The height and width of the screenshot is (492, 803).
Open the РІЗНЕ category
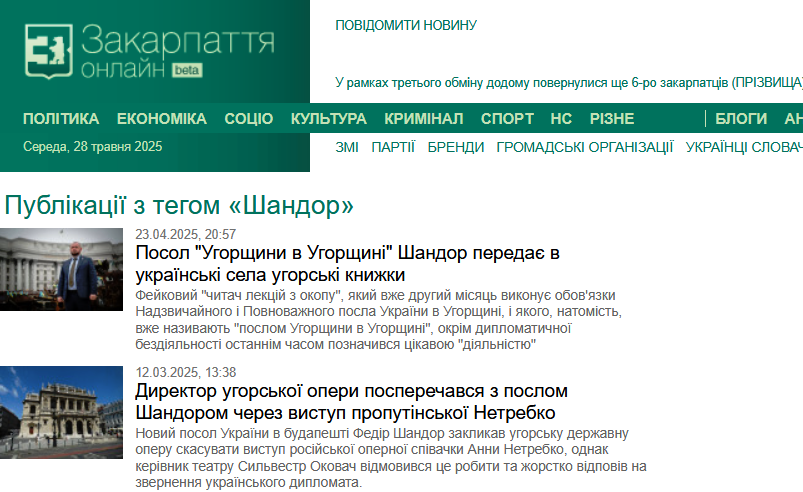coord(611,119)
